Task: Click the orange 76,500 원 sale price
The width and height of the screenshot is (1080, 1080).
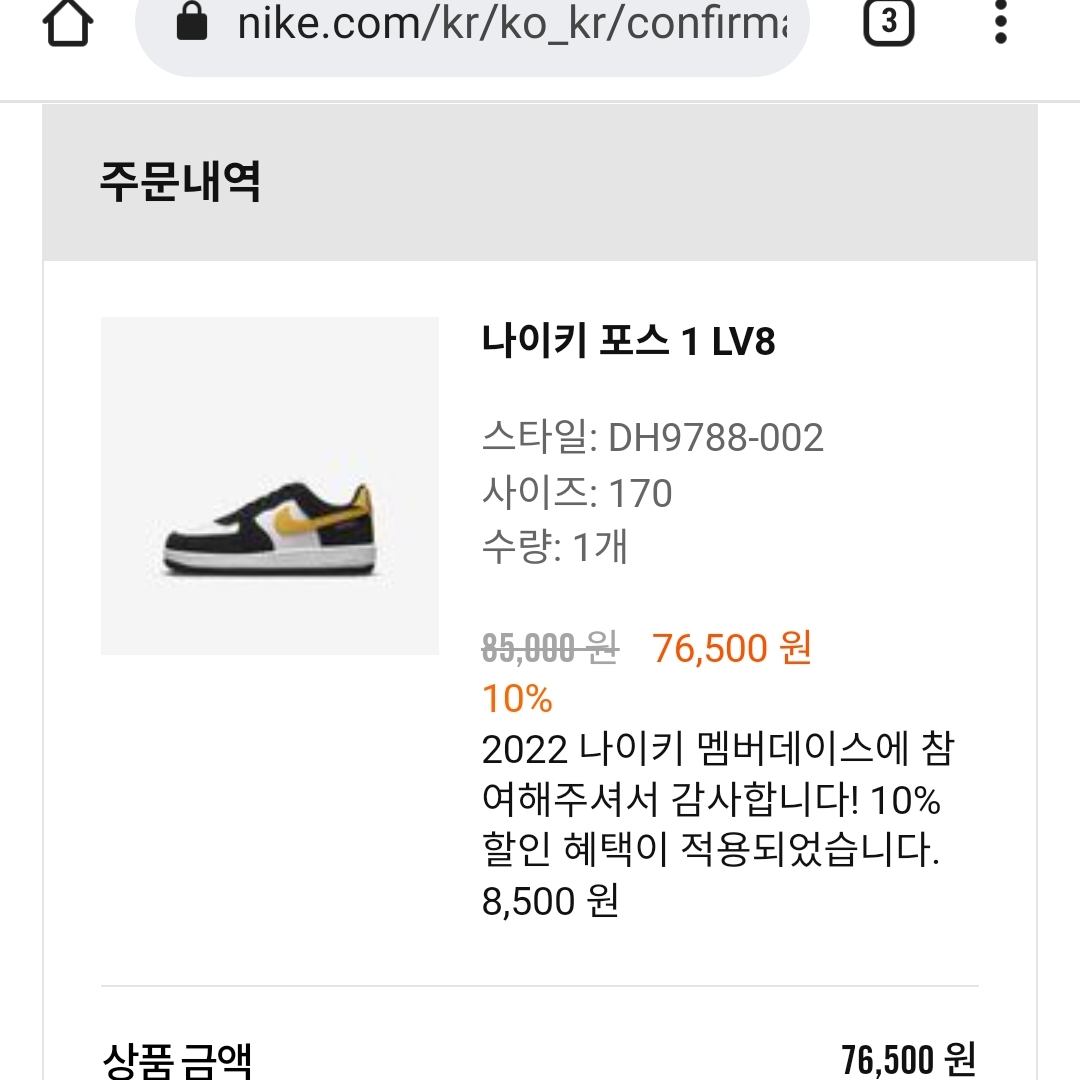Action: (732, 649)
